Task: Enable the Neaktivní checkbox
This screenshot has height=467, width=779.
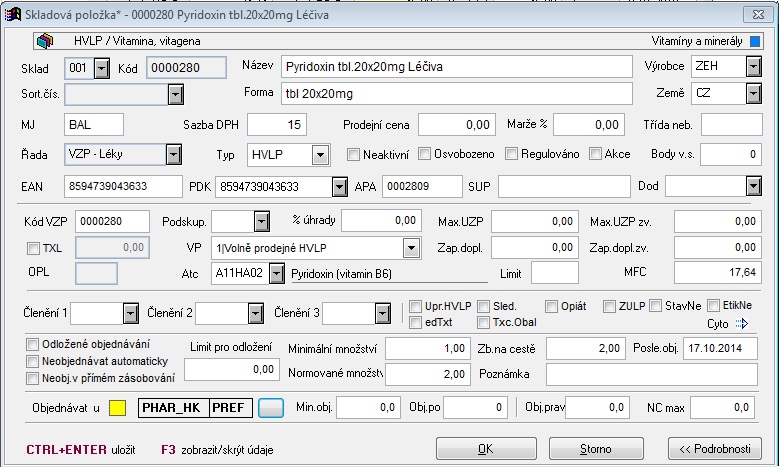Action: [353, 154]
